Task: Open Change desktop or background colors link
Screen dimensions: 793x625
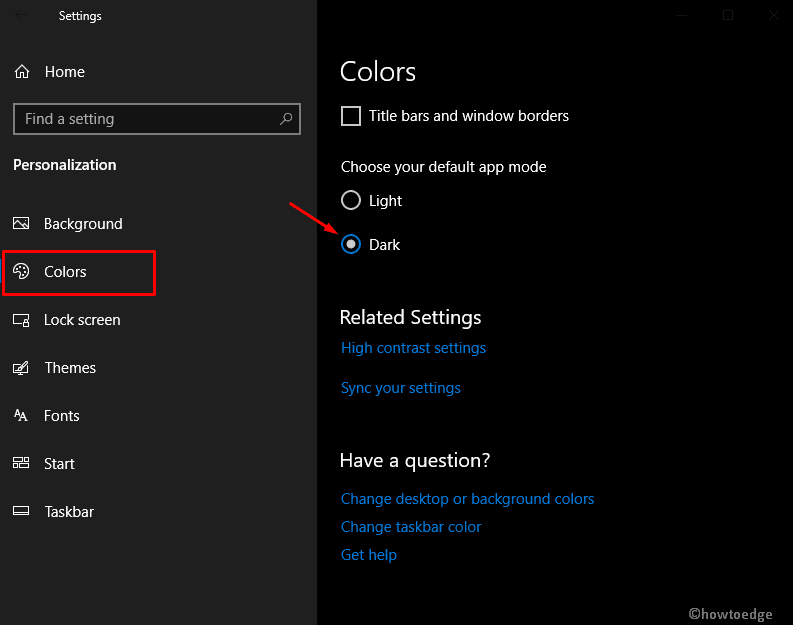Action: (x=467, y=499)
